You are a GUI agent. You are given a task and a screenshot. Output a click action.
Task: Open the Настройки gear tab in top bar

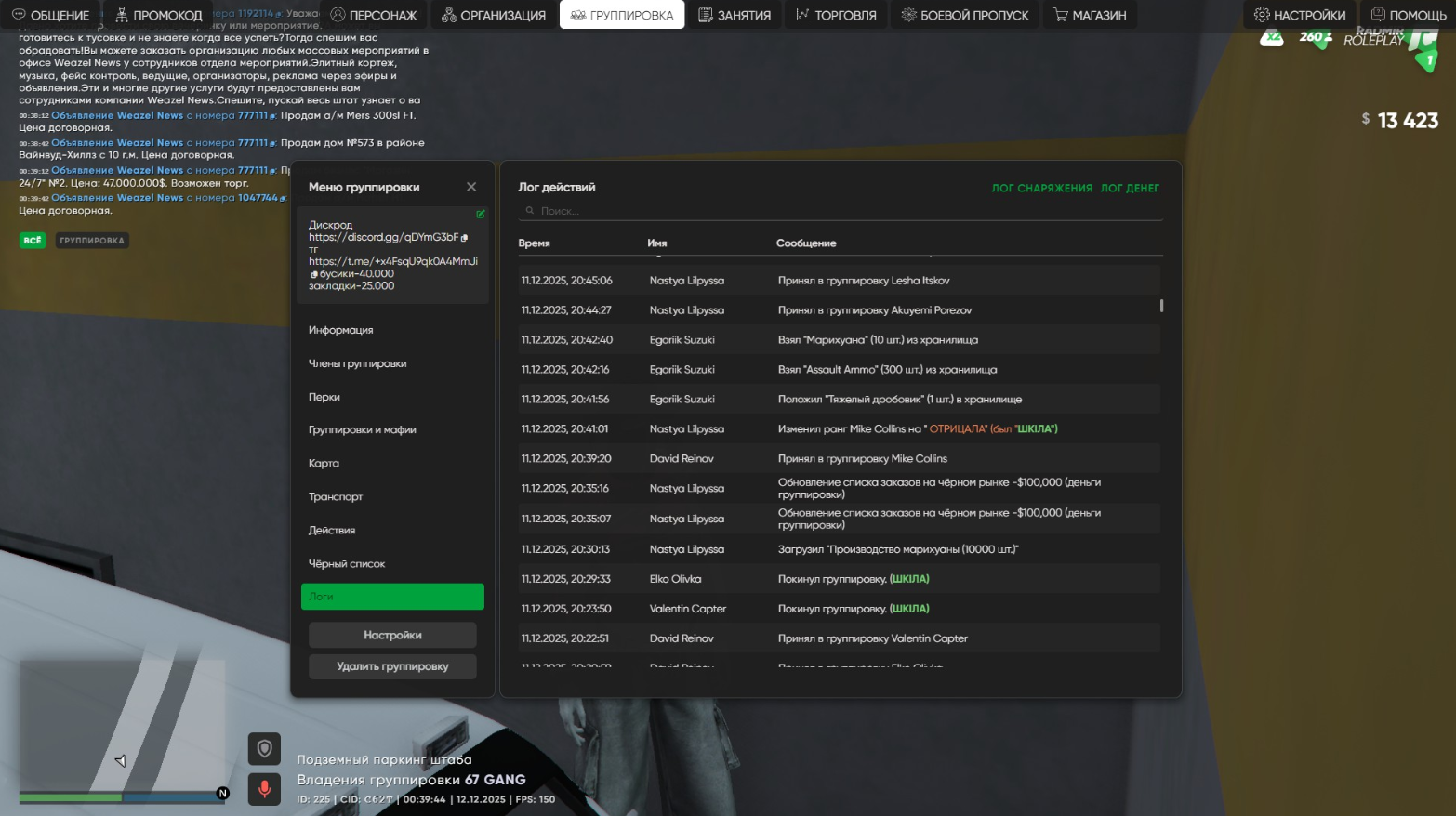[x=1299, y=15]
